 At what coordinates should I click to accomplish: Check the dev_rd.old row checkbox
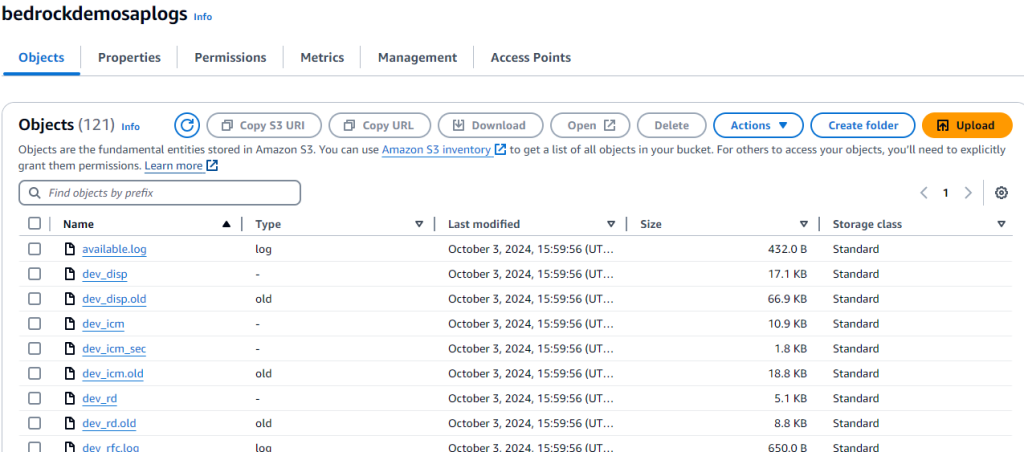pyautogui.click(x=35, y=423)
